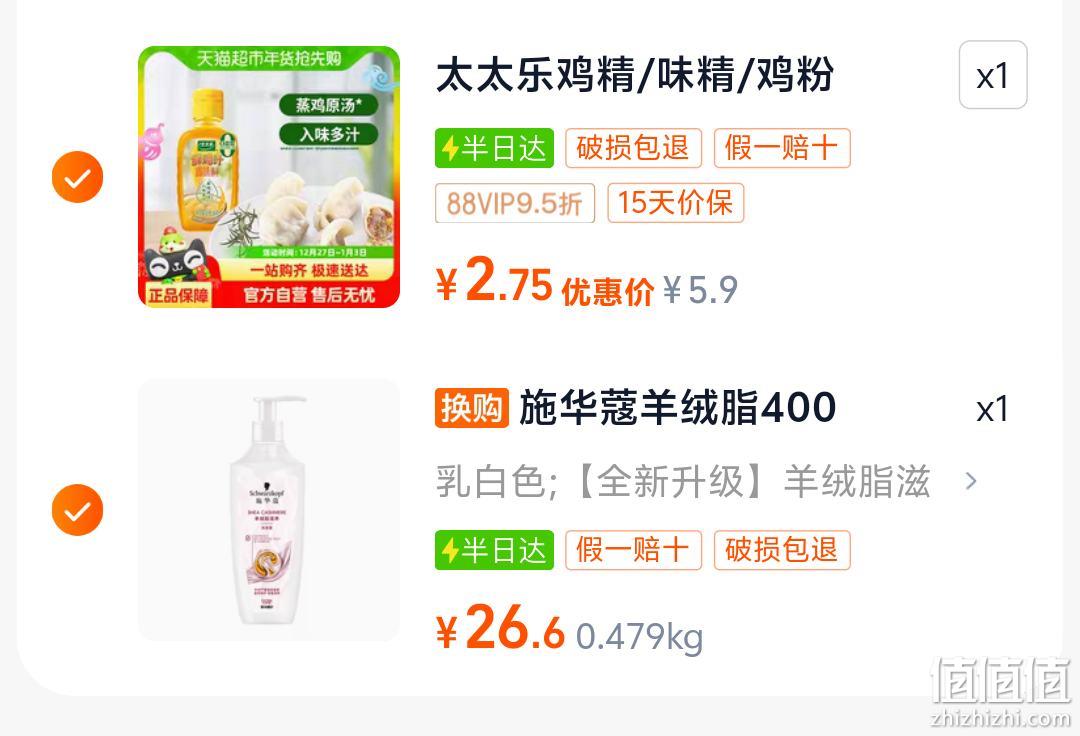The image size is (1080, 736).
Task: Tap the 假一赔十 tag under 太太乐鸡精
Action: (x=782, y=148)
